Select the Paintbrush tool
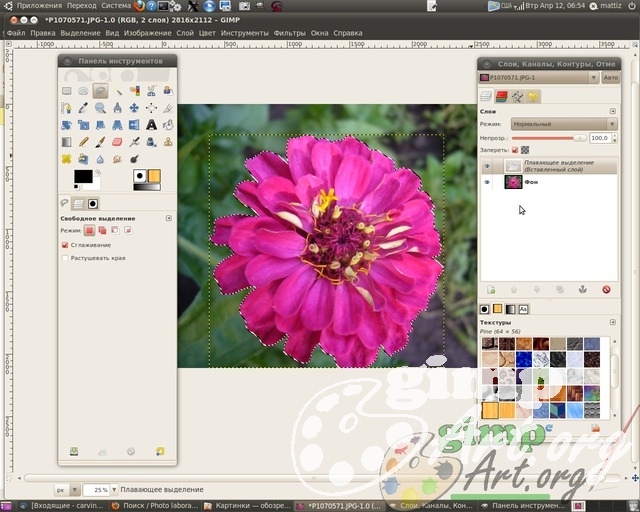The image size is (640, 512). point(100,142)
